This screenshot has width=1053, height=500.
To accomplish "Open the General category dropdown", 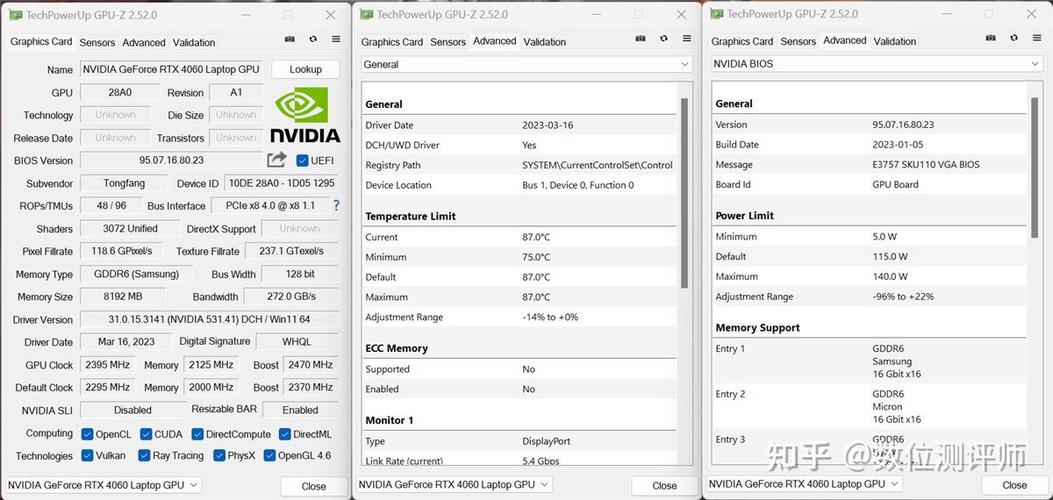I will coord(526,64).
